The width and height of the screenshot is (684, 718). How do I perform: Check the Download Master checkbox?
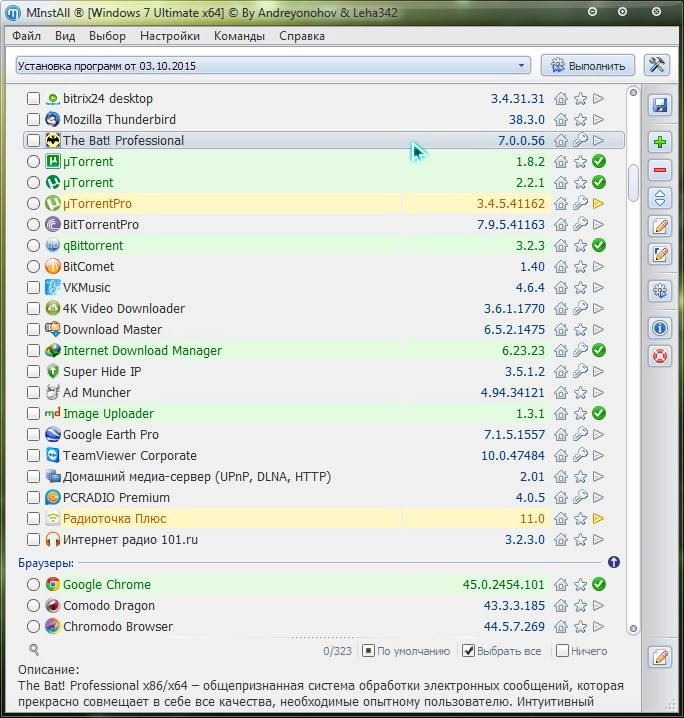(33, 330)
